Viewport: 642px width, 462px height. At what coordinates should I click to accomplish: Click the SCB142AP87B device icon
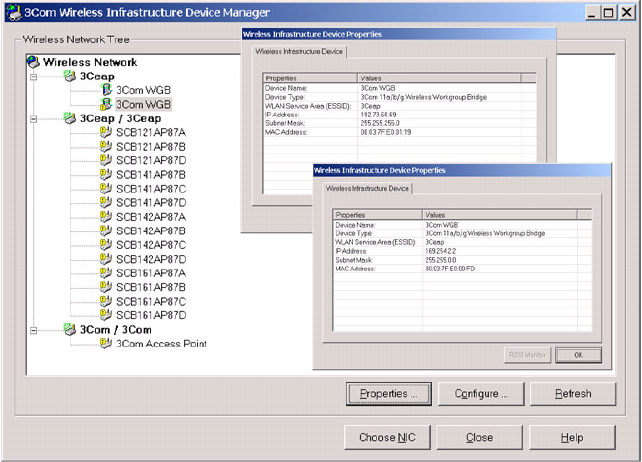pos(105,230)
